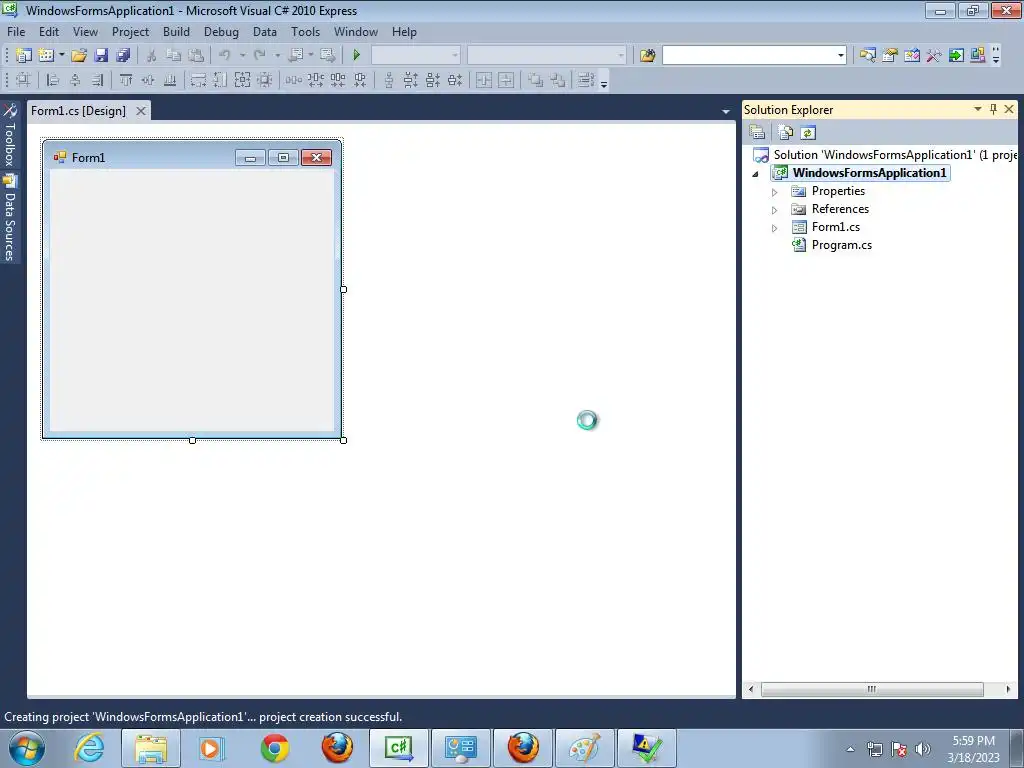Image resolution: width=1024 pixels, height=768 pixels.
Task: Open the Build menu
Action: (x=176, y=32)
